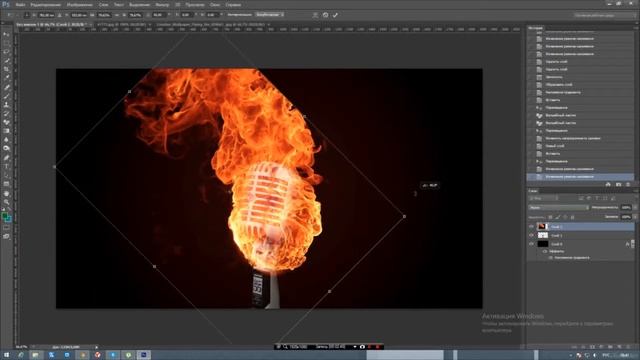This screenshot has width=640, height=360.
Task: Select the Healing Brush tool
Action: tap(6, 87)
